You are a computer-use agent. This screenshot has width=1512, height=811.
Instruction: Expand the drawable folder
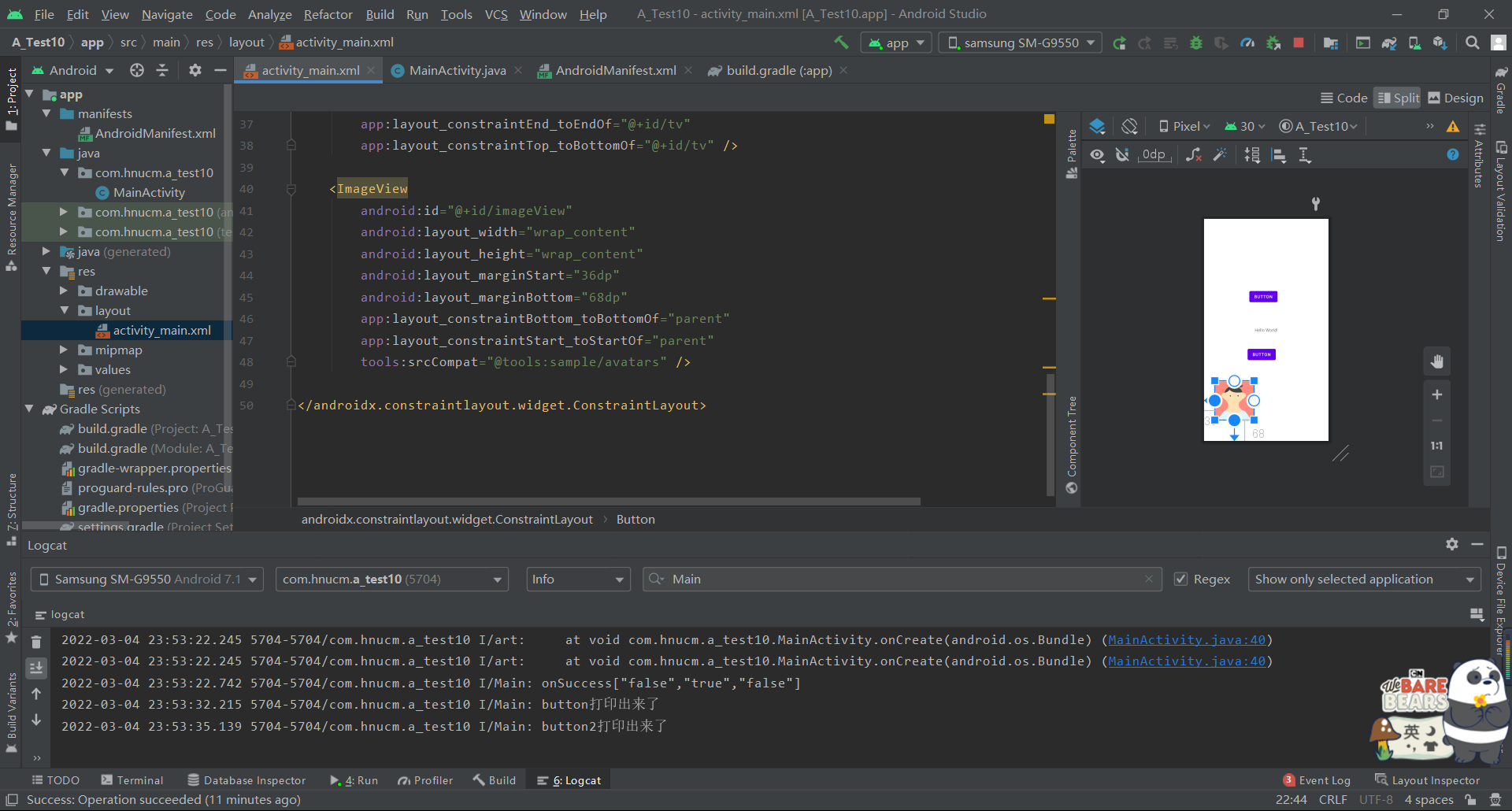(64, 291)
